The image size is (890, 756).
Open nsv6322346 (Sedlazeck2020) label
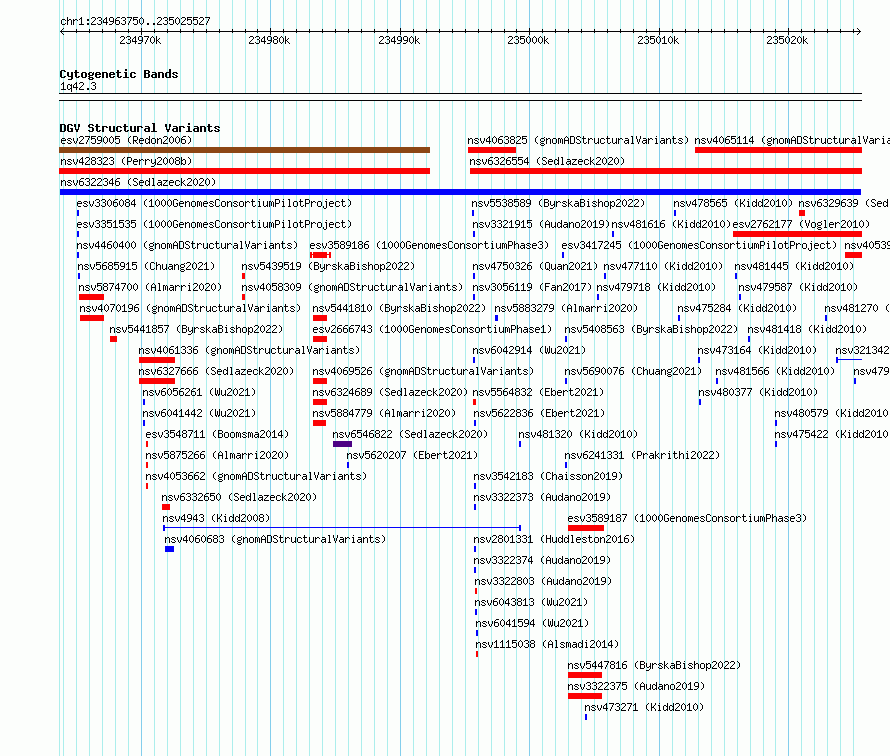click(138, 182)
